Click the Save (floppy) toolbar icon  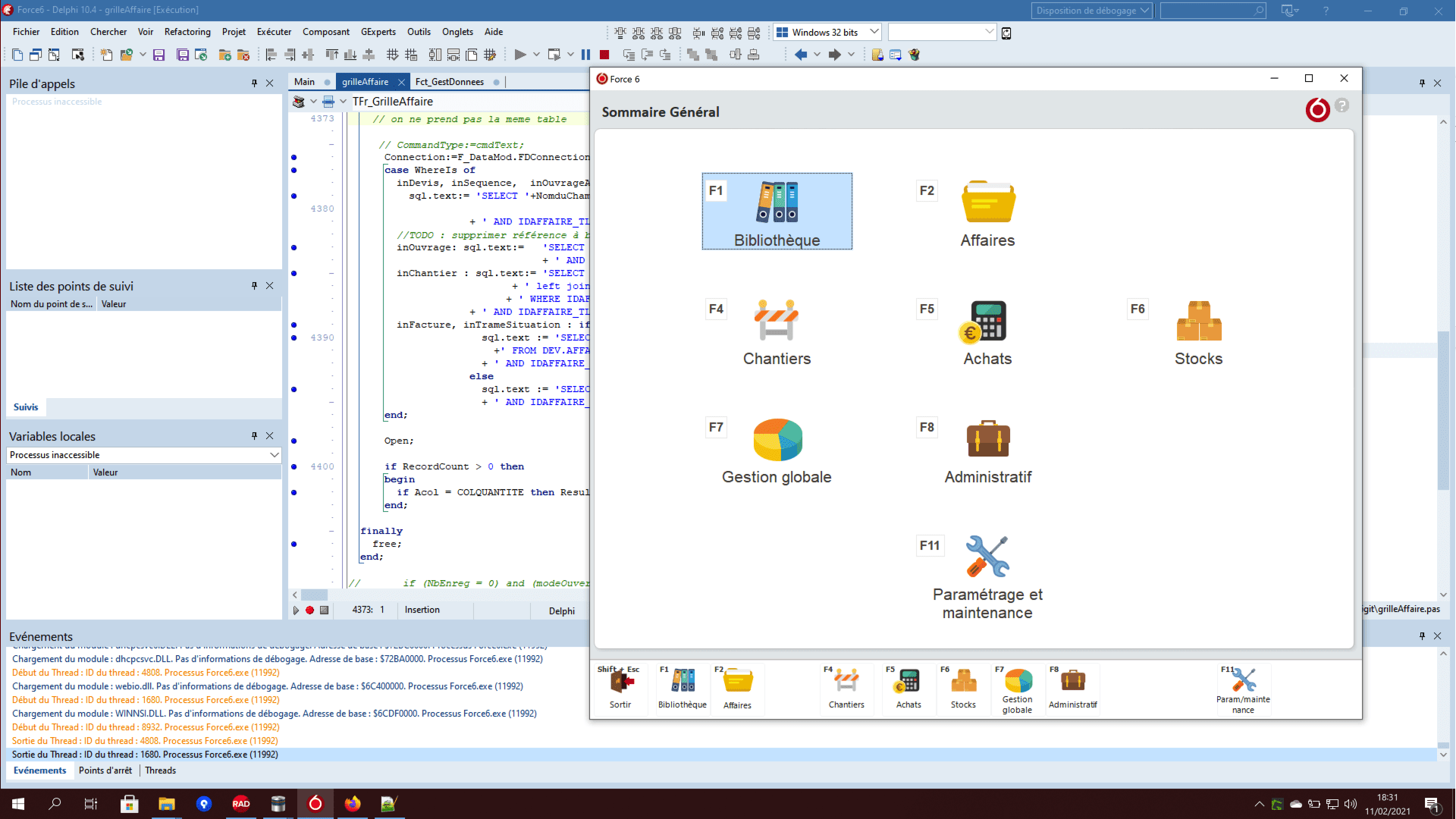pos(159,55)
